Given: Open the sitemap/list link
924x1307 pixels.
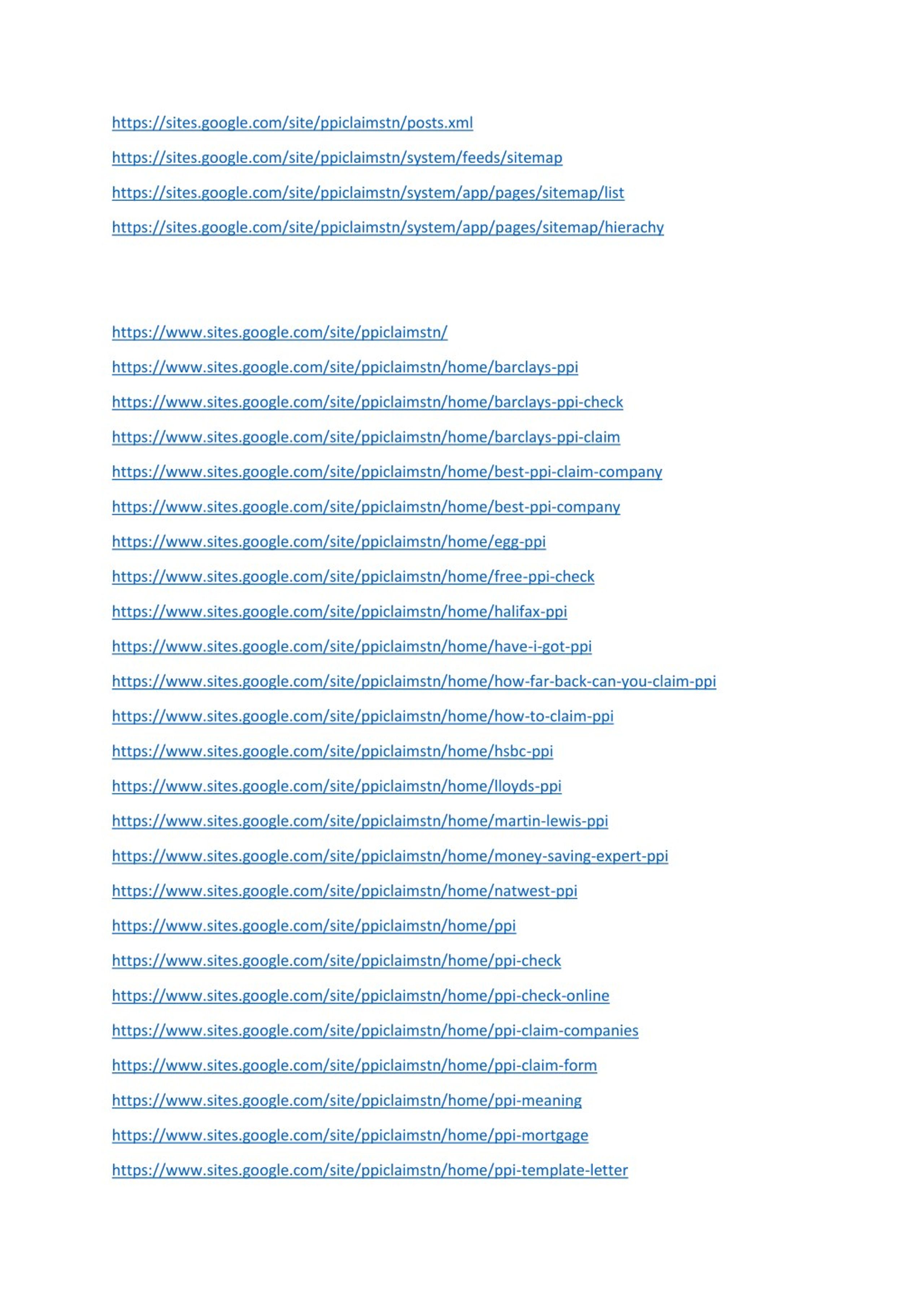Looking at the screenshot, I should coord(368,193).
